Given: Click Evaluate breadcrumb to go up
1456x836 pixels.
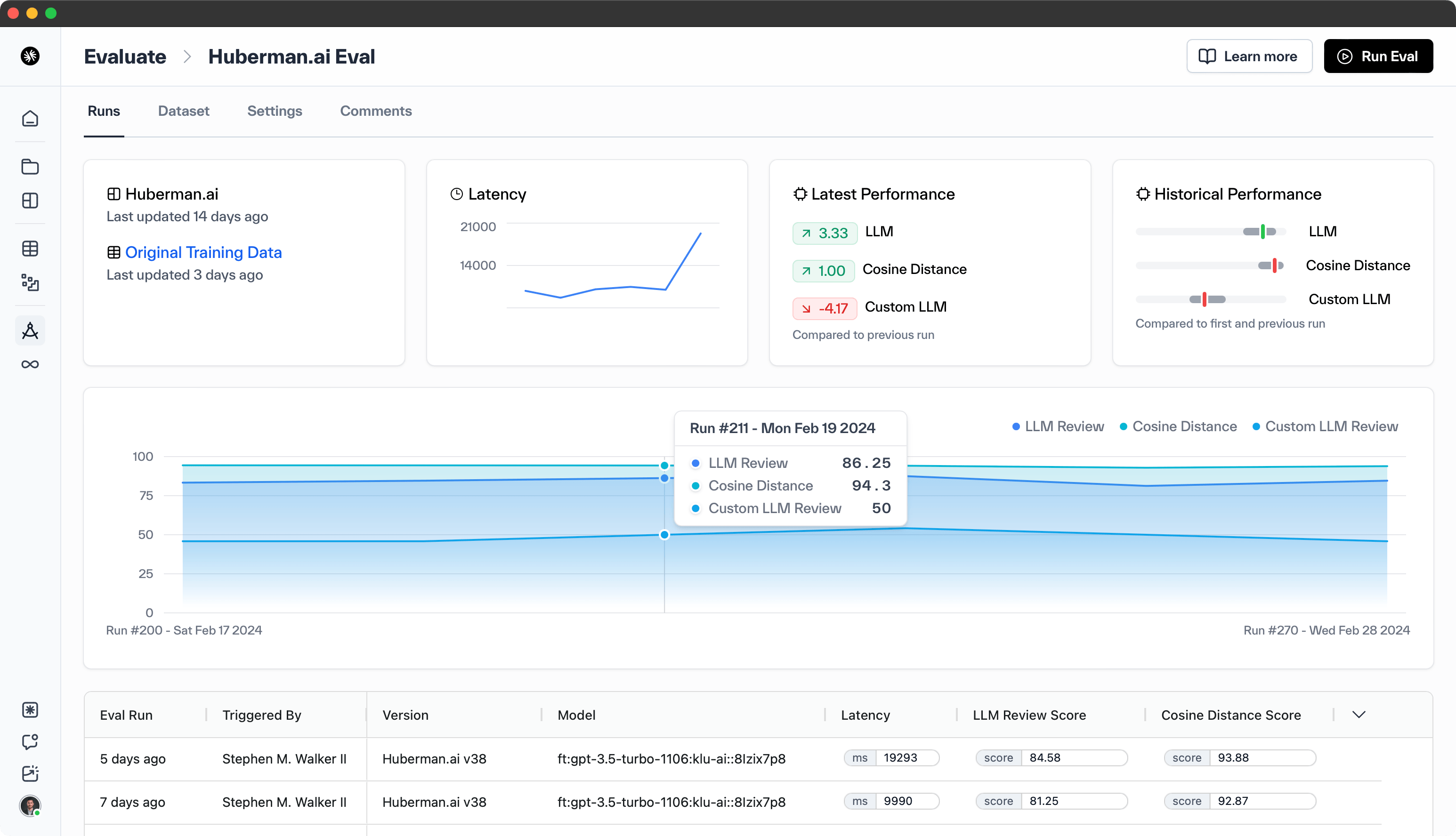Looking at the screenshot, I should (x=125, y=56).
